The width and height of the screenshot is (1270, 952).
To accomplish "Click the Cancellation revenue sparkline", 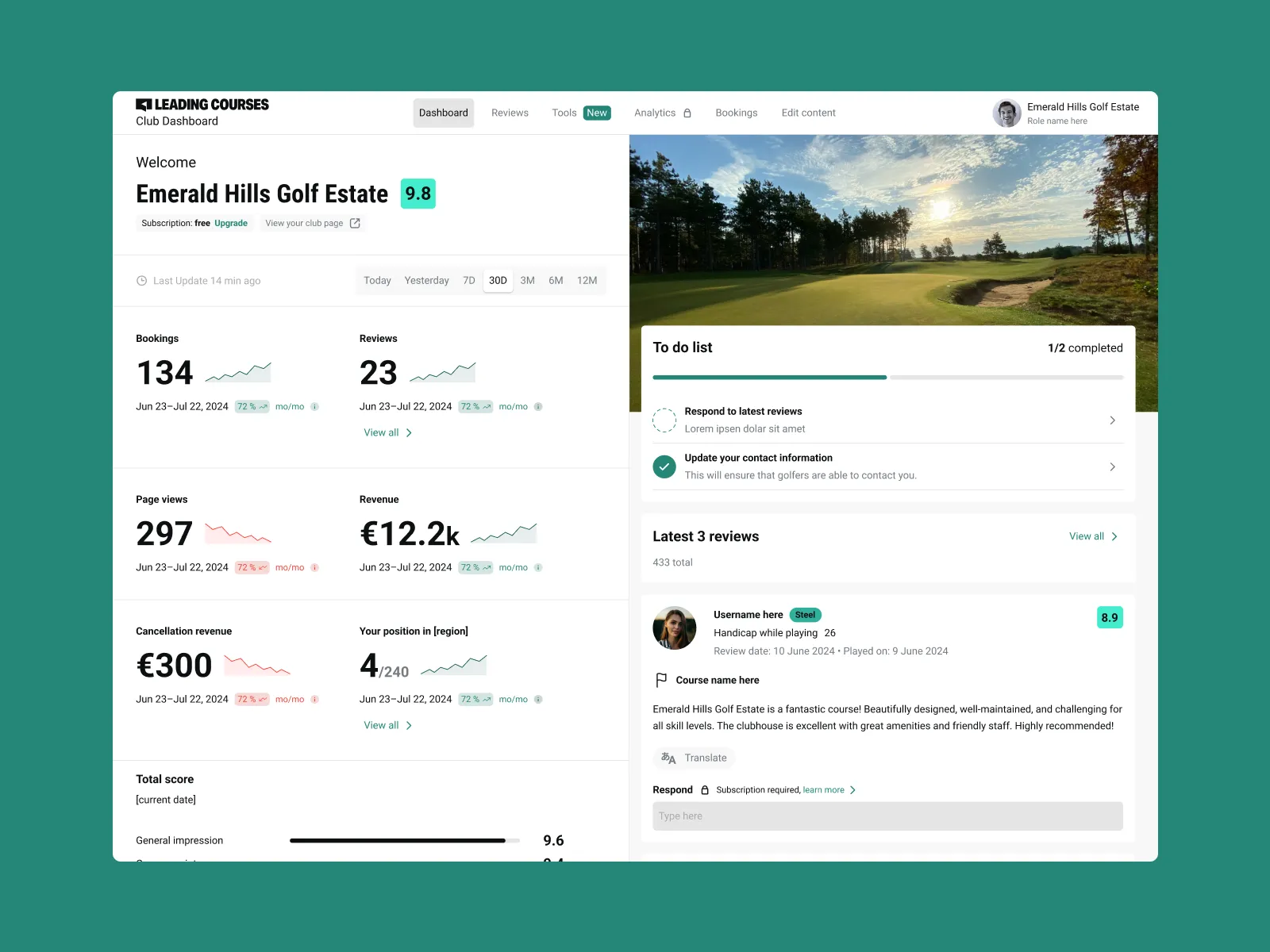I will click(257, 665).
